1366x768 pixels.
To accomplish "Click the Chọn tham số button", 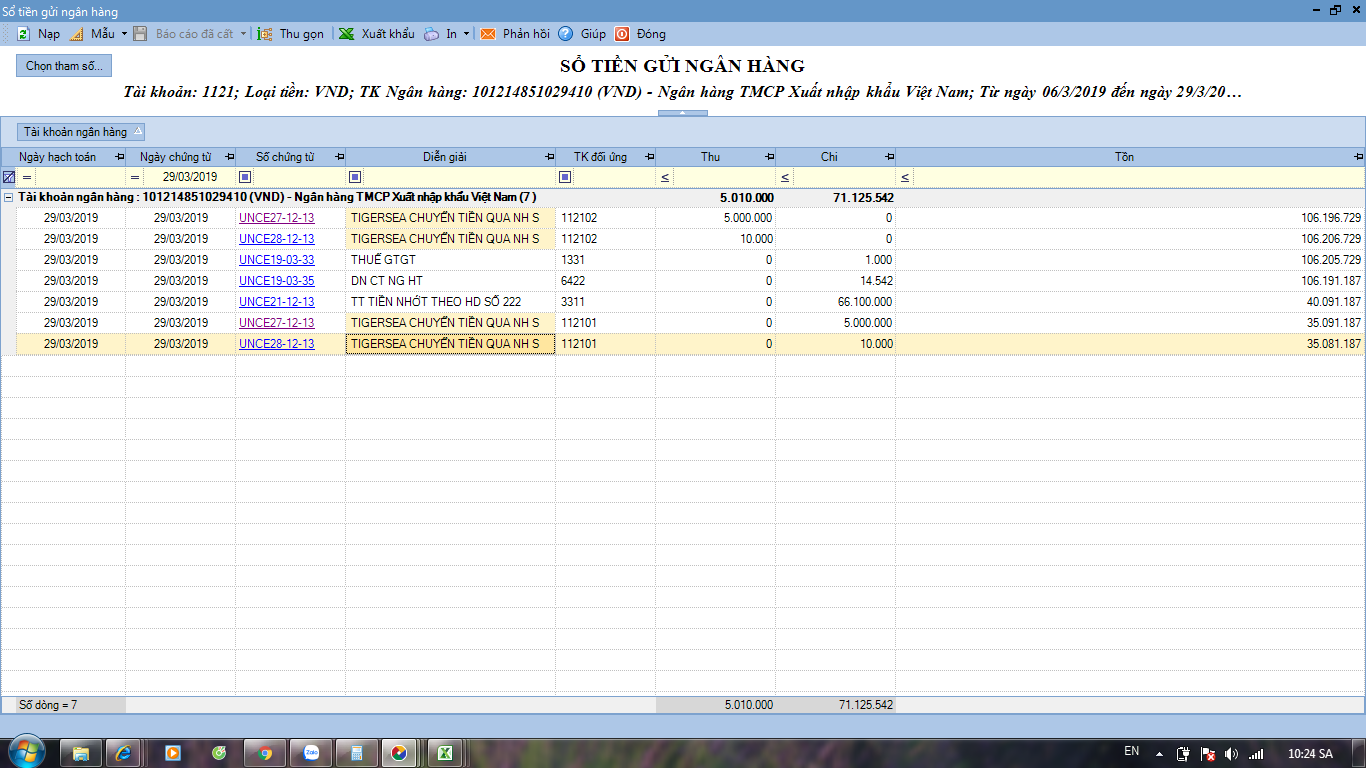I will point(64,66).
